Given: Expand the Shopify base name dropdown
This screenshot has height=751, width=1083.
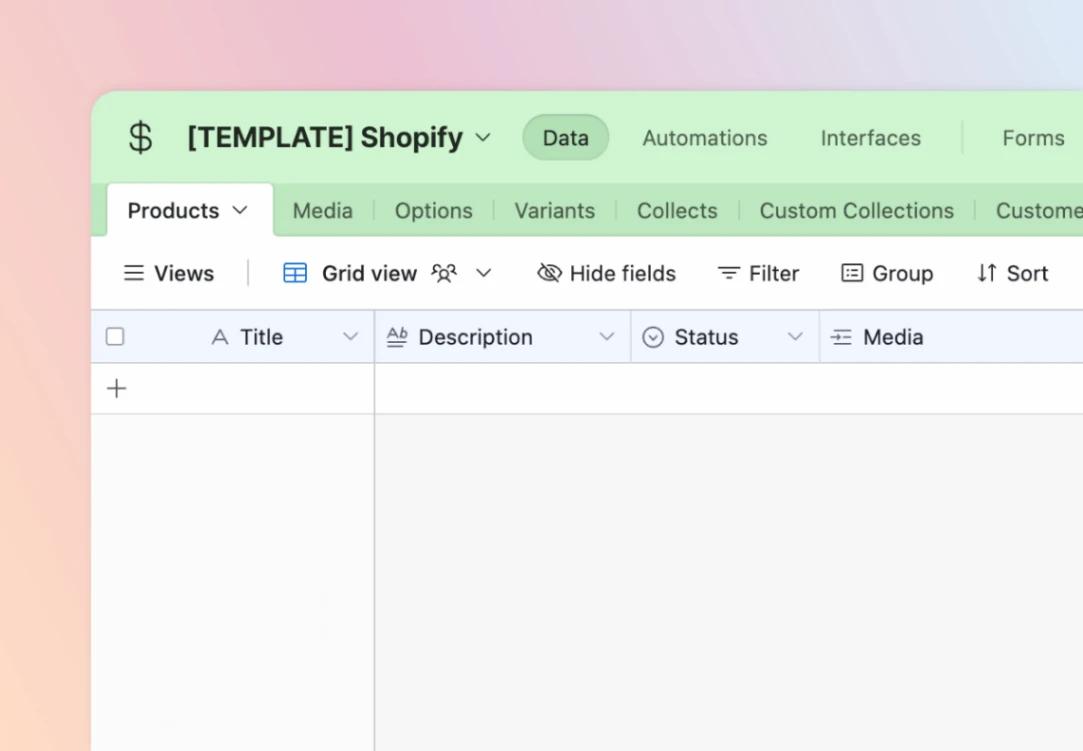Looking at the screenshot, I should click(483, 138).
